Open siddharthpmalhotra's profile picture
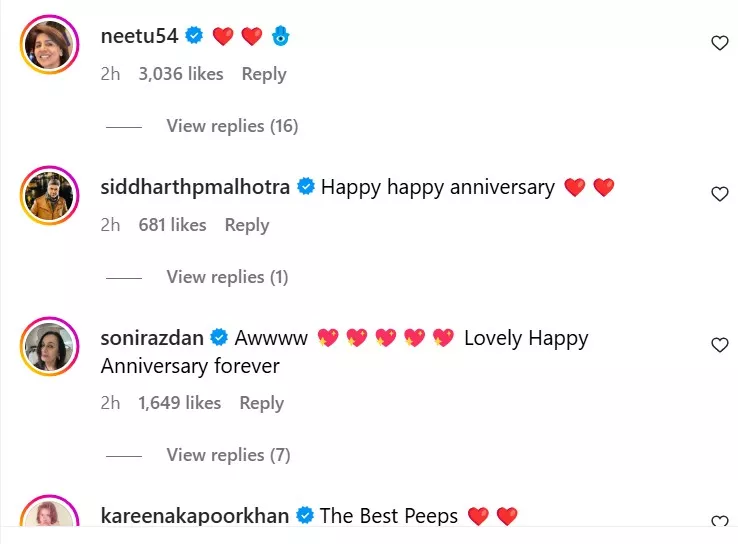Viewport: 738px width, 544px height. [x=49, y=195]
